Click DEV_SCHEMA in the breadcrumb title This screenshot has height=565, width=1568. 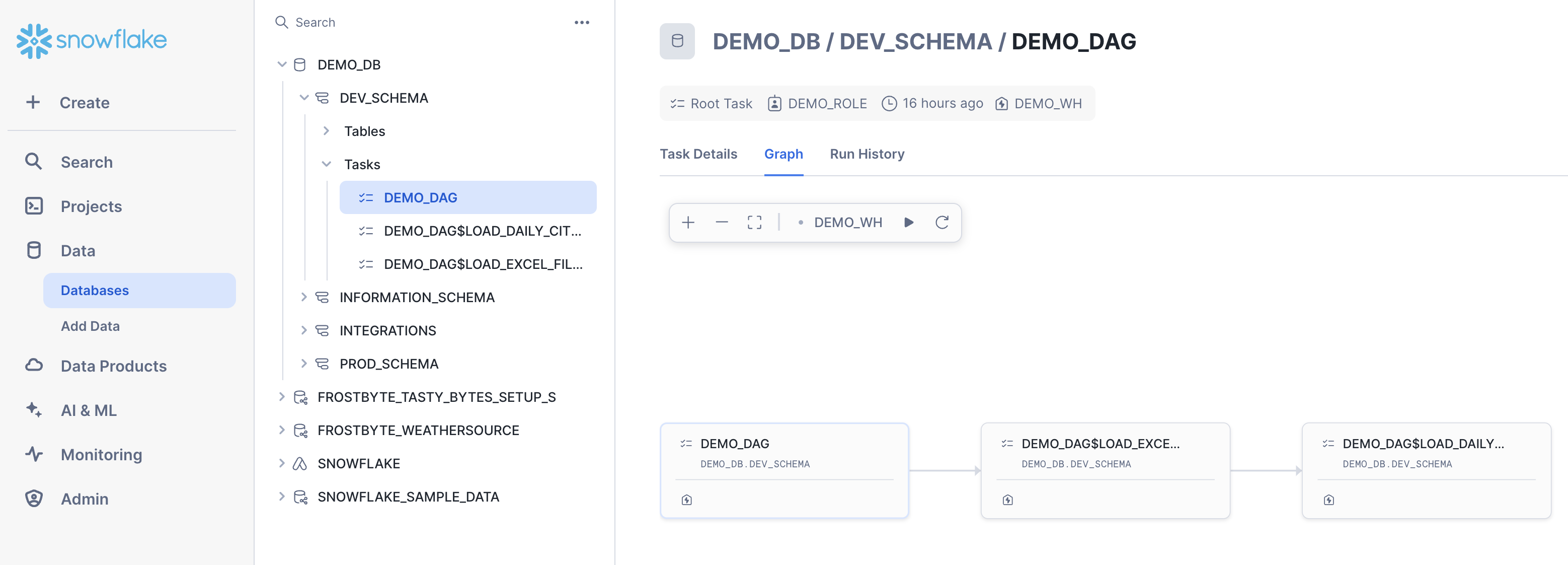coord(915,41)
